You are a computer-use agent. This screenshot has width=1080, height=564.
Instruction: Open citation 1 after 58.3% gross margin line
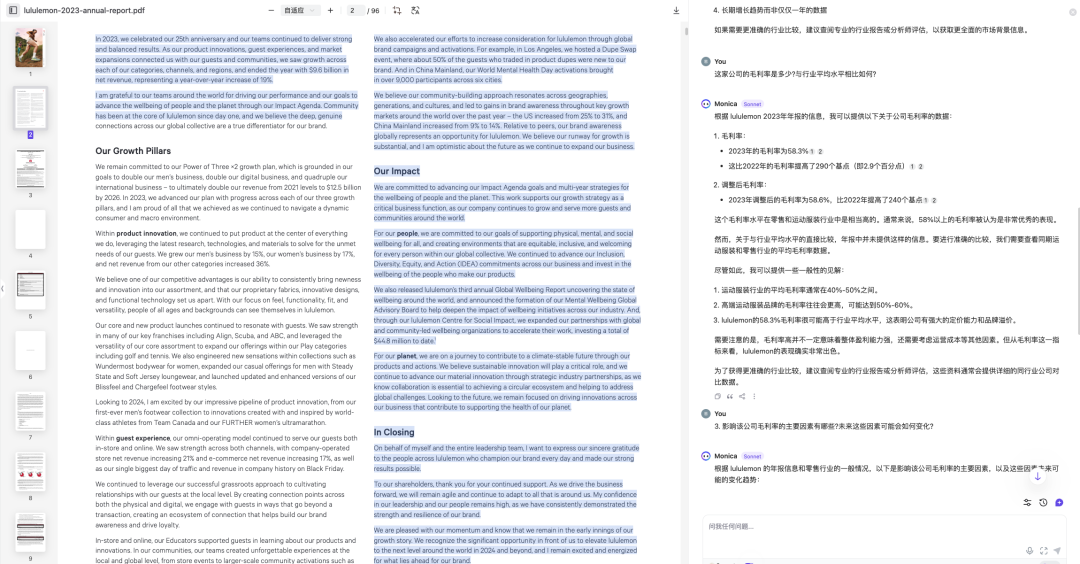pyautogui.click(x=812, y=152)
